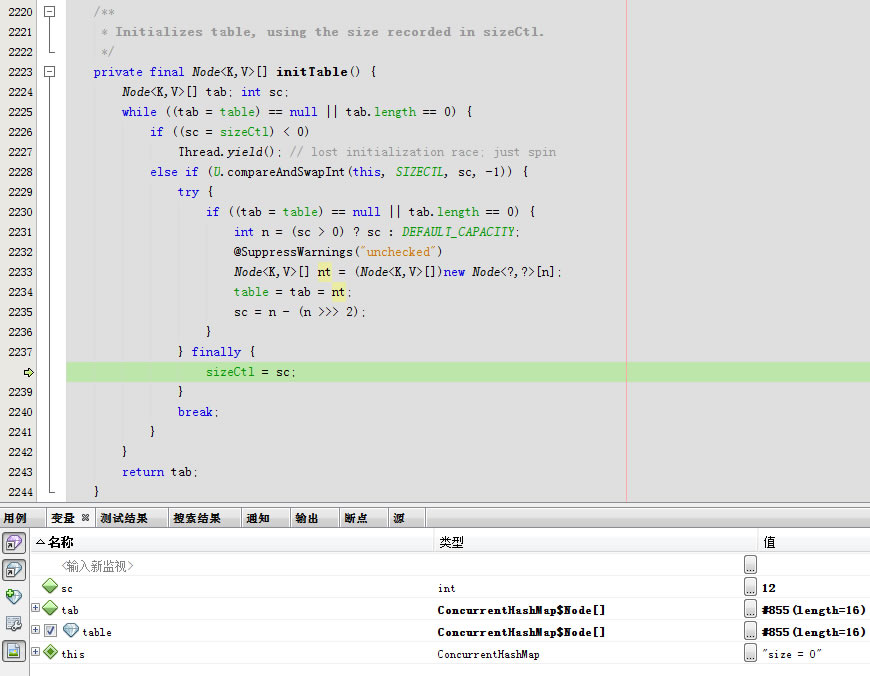
Task: Collapse the initTable method fold at line 2223
Action: [49, 72]
